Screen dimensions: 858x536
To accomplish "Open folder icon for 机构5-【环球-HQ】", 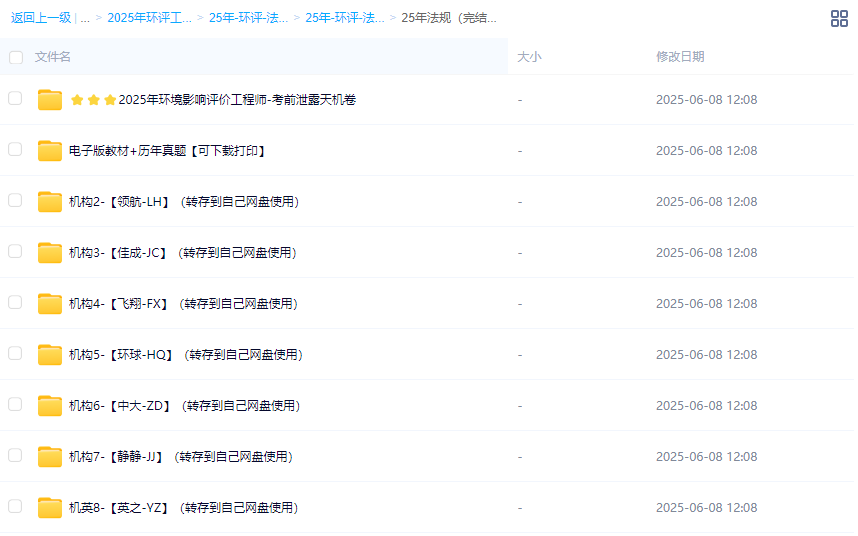I will click(x=50, y=354).
